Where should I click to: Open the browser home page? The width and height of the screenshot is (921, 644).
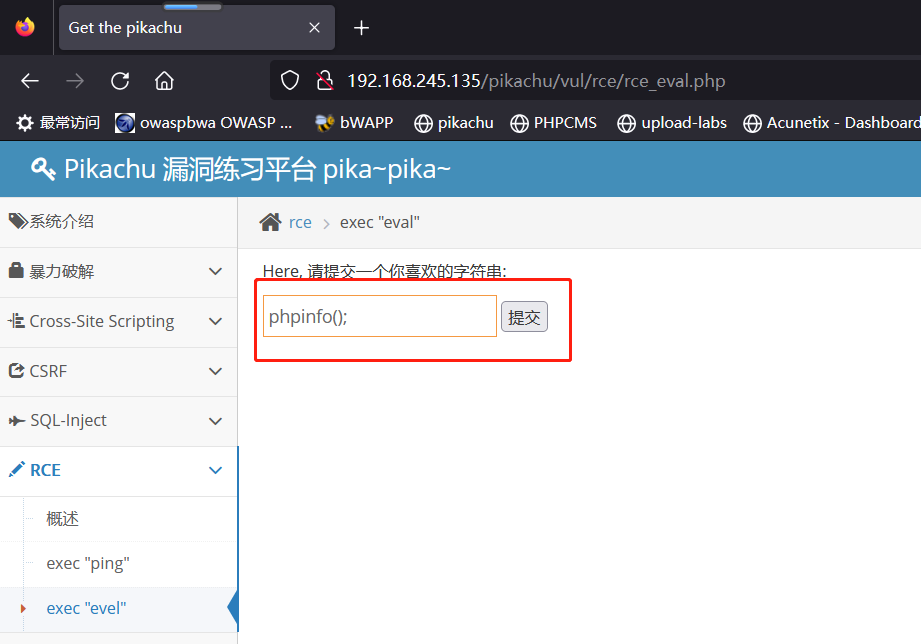[164, 80]
